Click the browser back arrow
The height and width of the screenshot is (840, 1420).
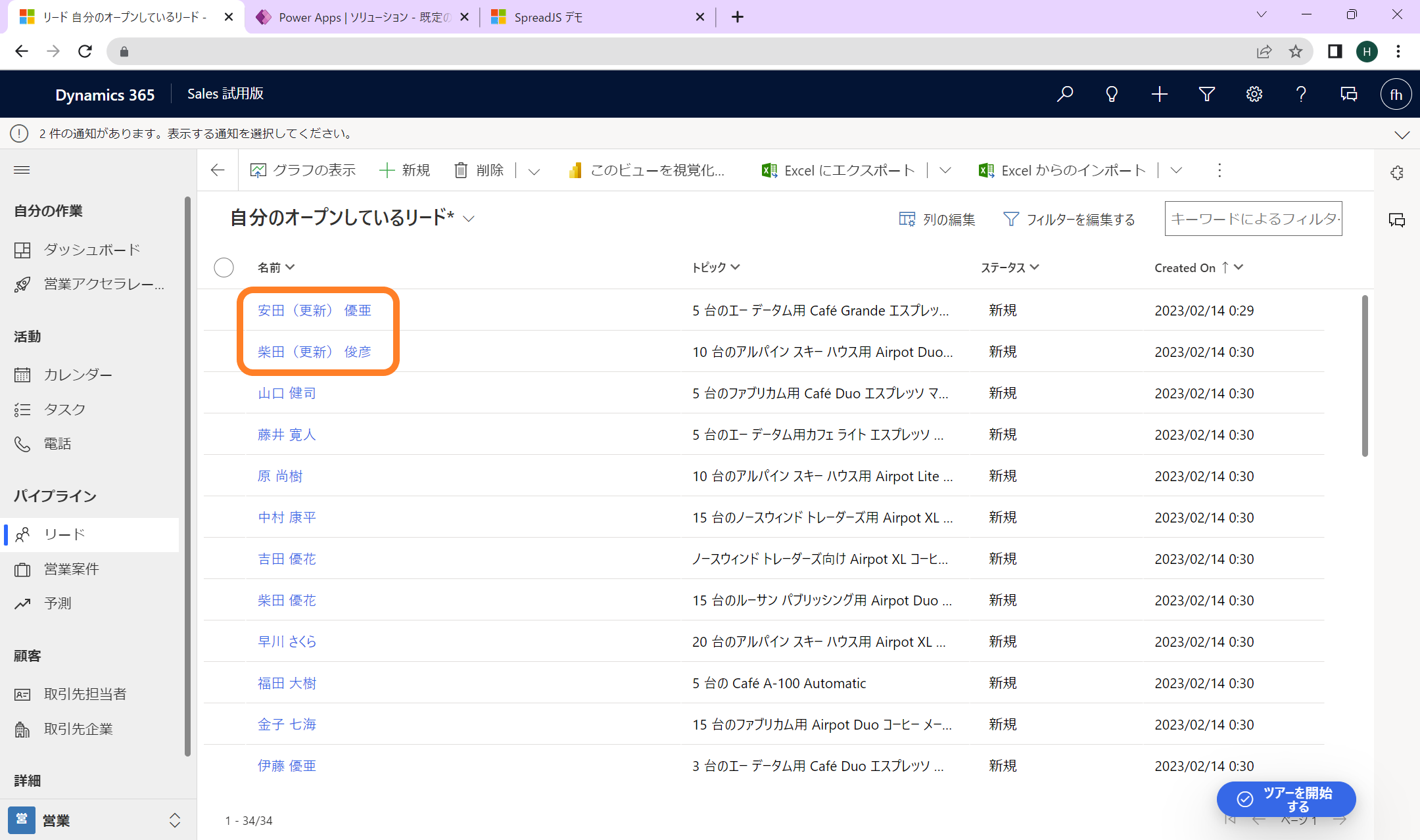tap(22, 51)
